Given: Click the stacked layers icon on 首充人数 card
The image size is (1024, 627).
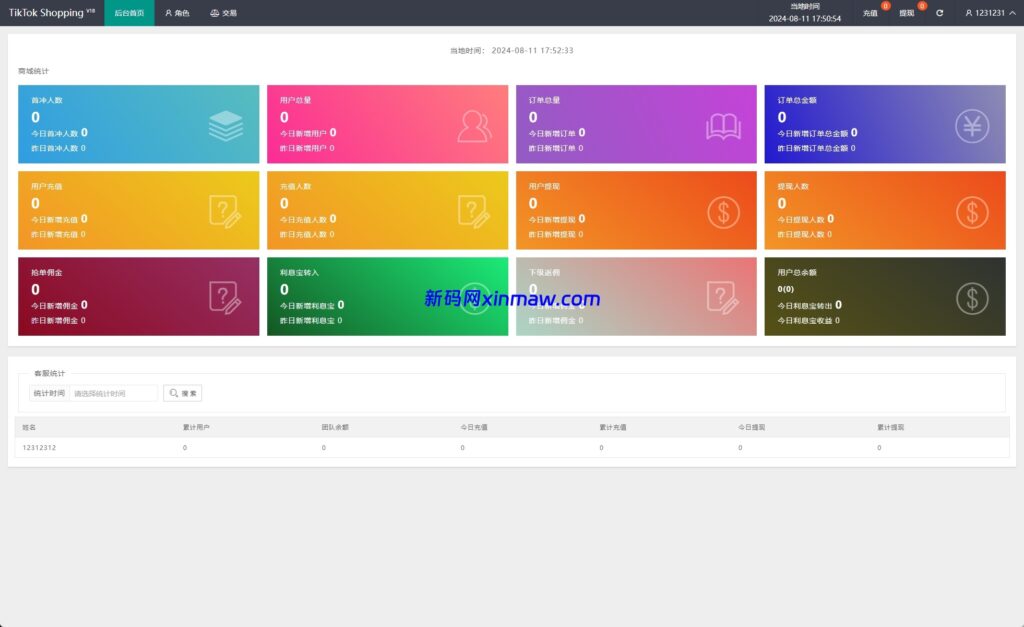Looking at the screenshot, I should point(226,122).
